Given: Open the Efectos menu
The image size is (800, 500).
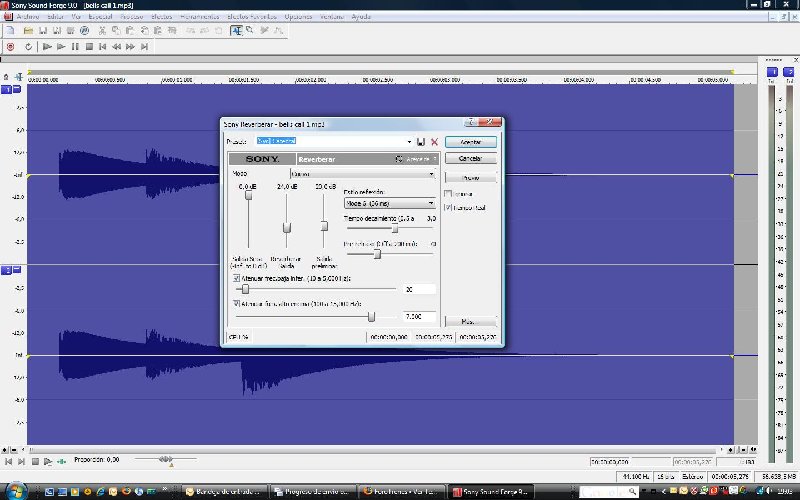Looking at the screenshot, I should [x=162, y=17].
